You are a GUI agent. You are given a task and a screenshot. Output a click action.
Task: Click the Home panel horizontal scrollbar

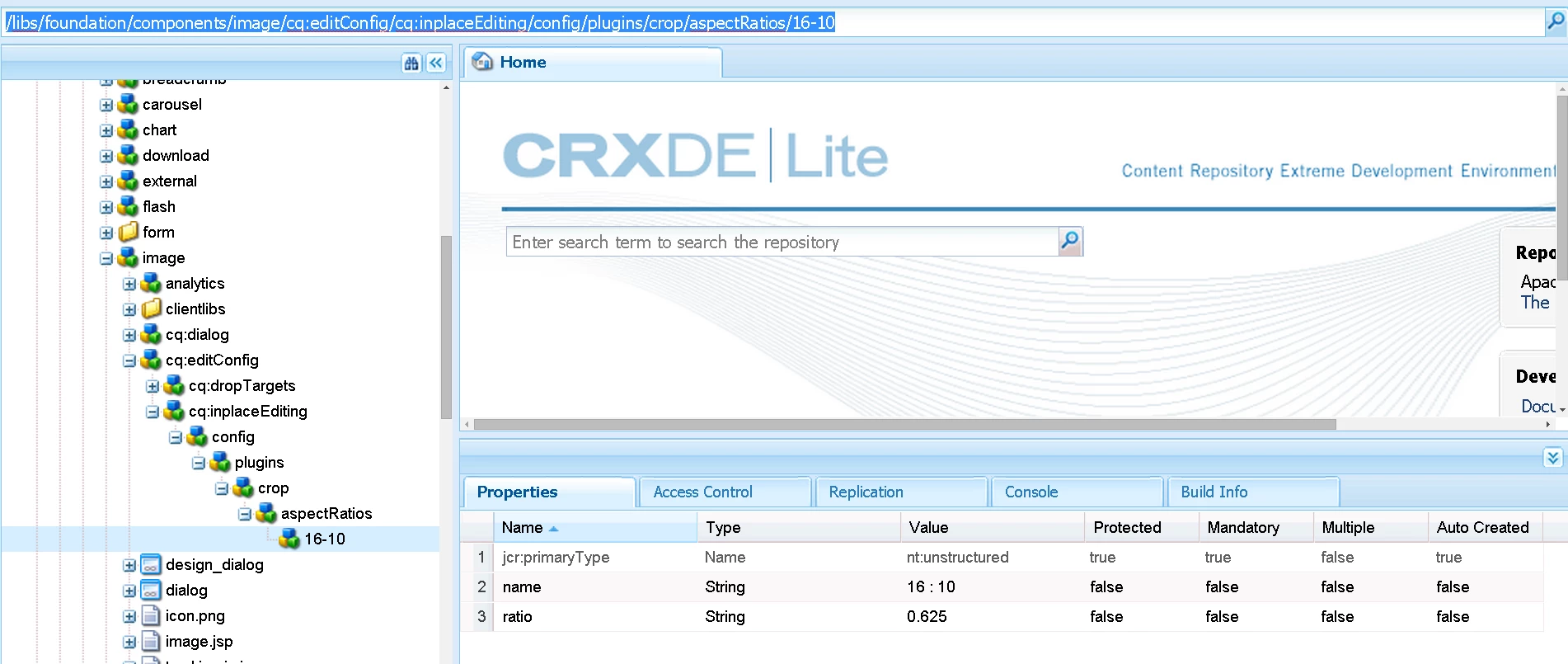[904, 424]
